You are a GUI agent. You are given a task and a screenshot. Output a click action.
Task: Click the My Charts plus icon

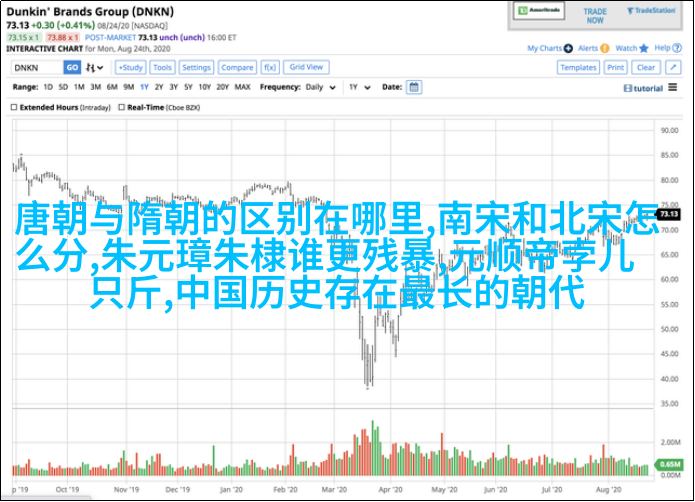coord(568,48)
